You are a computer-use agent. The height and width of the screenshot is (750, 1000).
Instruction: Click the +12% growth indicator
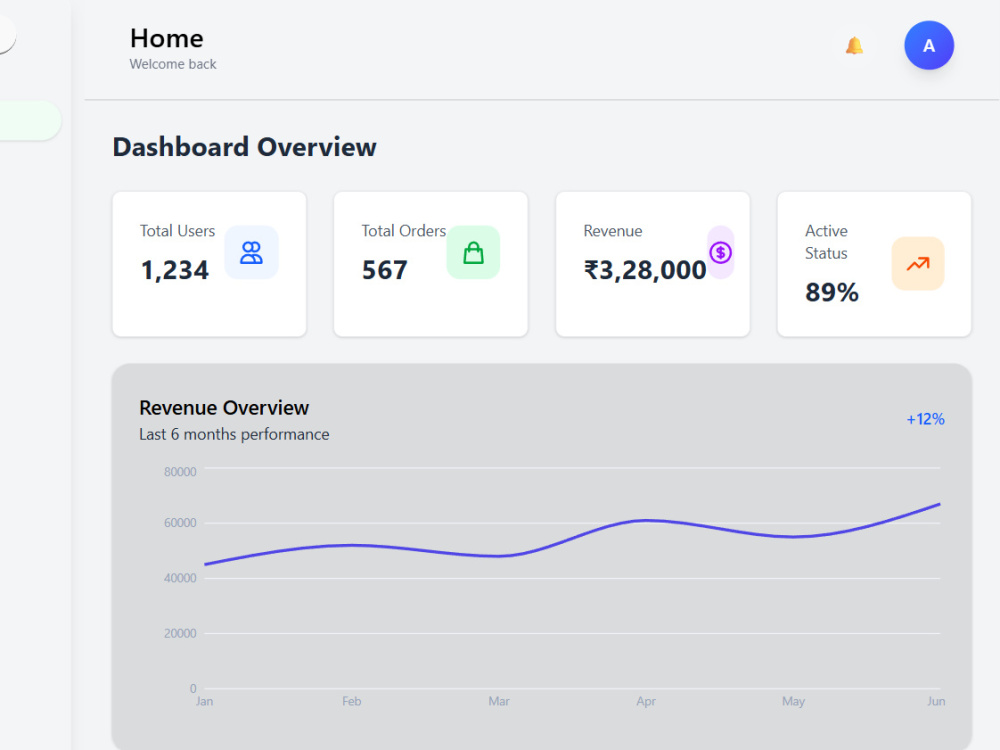(x=925, y=419)
